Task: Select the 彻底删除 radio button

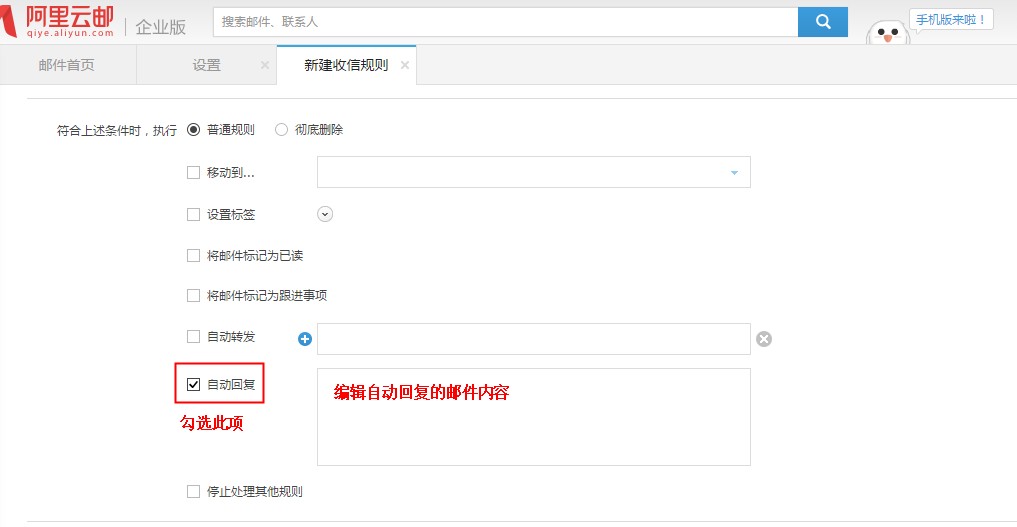Action: [281, 129]
